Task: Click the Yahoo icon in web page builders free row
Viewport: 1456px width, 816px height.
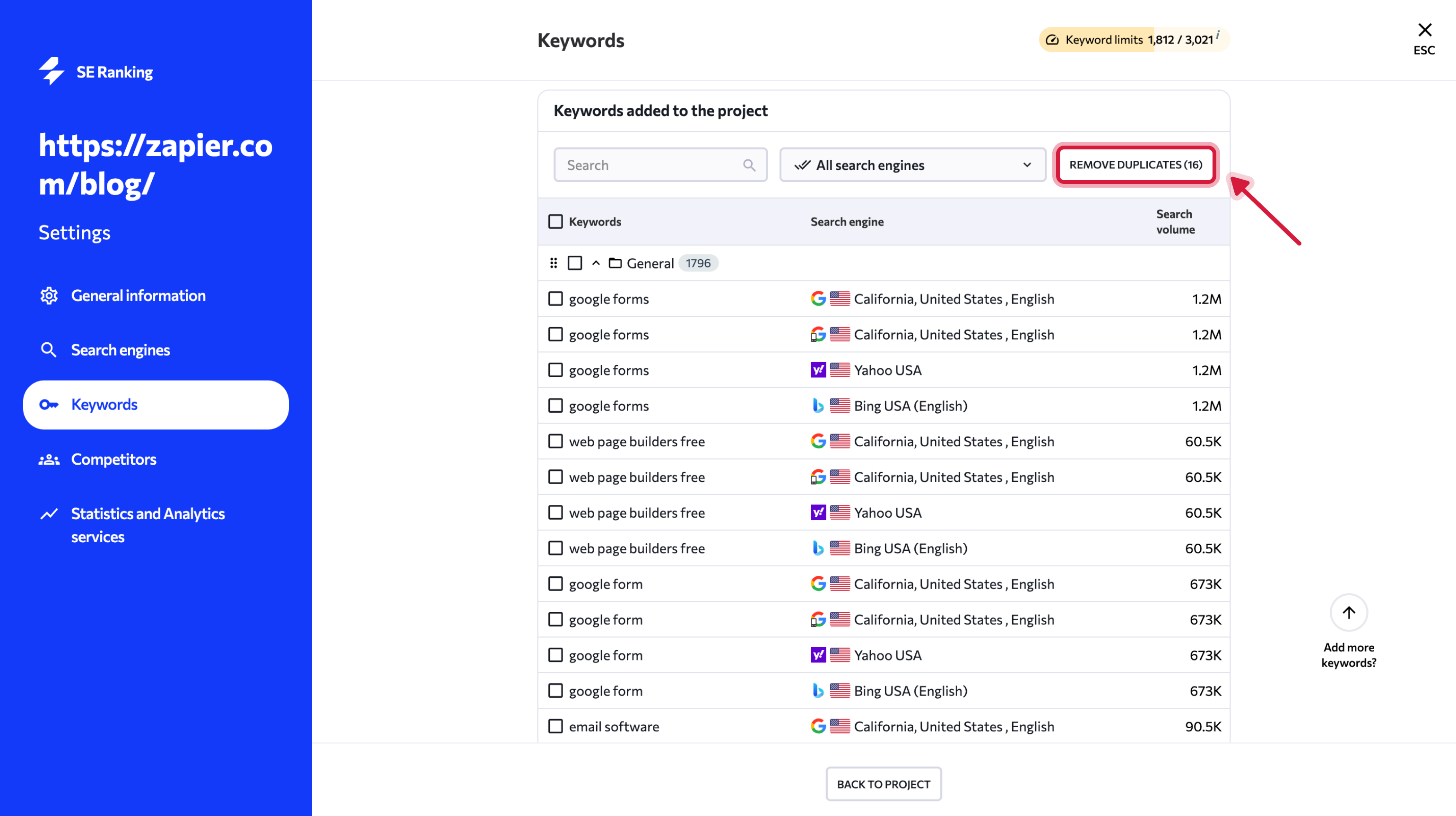Action: tap(818, 512)
